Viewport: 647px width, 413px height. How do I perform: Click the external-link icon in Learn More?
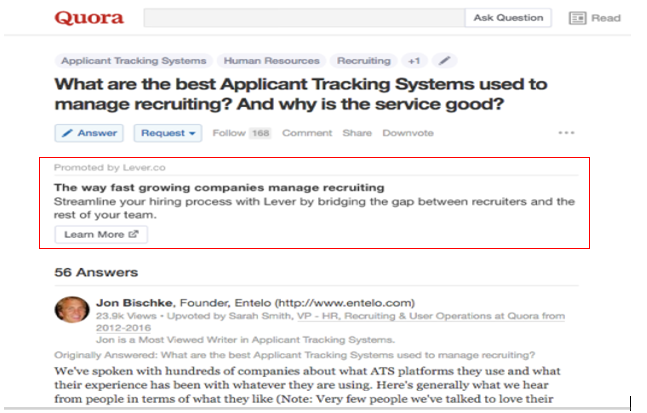pyautogui.click(x=133, y=234)
